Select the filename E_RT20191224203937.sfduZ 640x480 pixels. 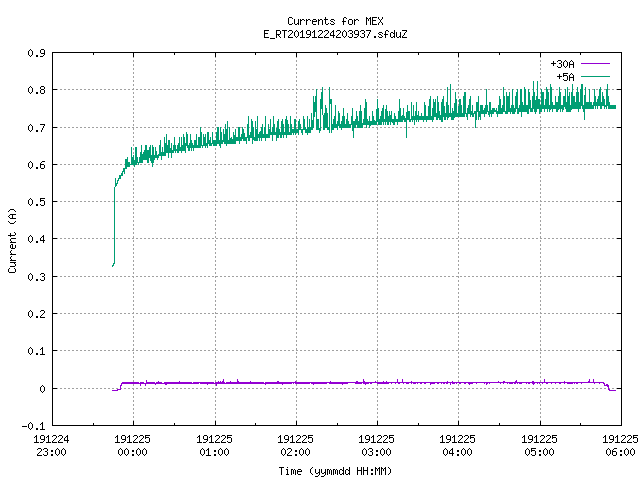pyautogui.click(x=335, y=34)
